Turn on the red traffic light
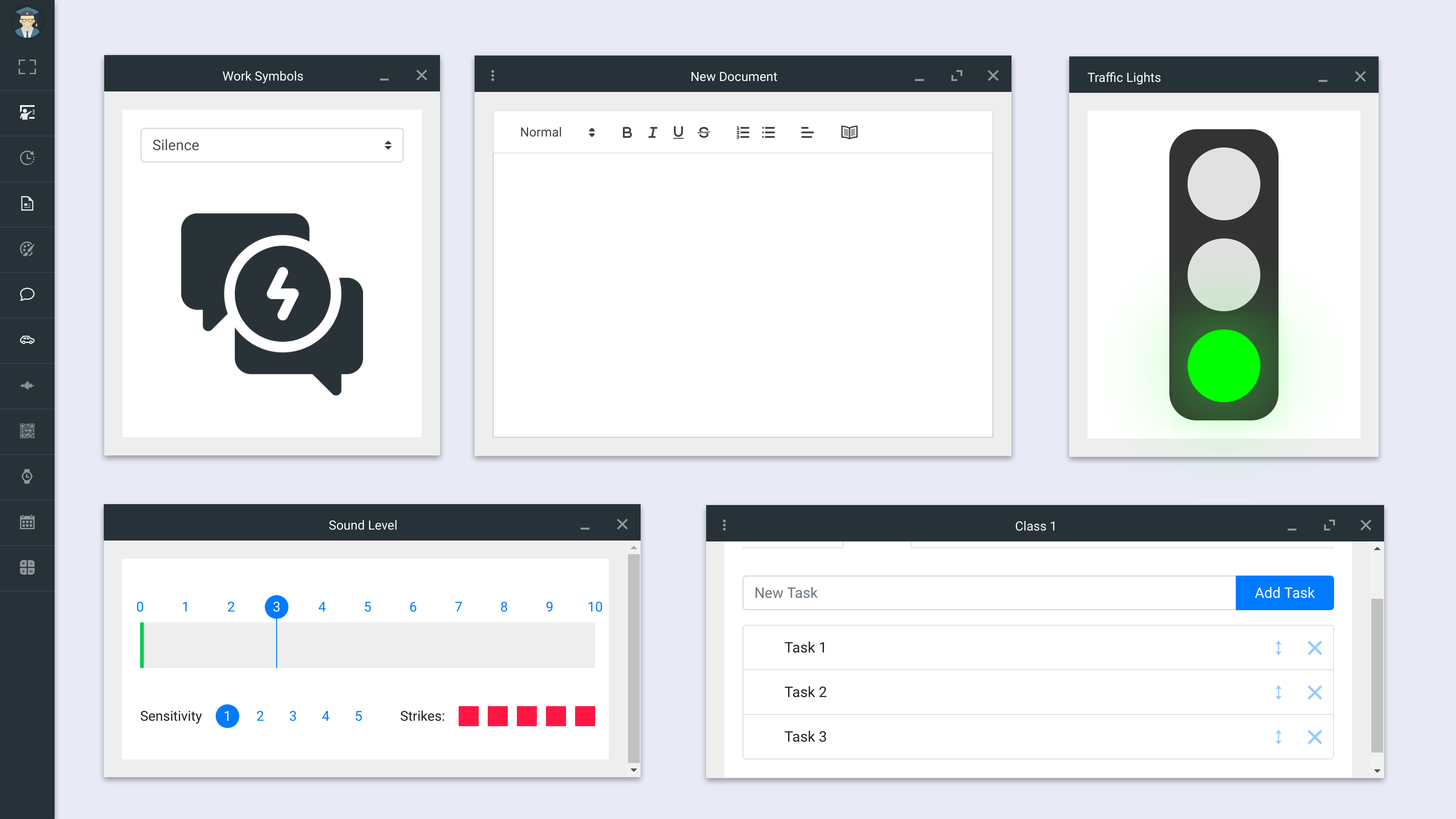This screenshot has height=819, width=1456. point(1223,184)
